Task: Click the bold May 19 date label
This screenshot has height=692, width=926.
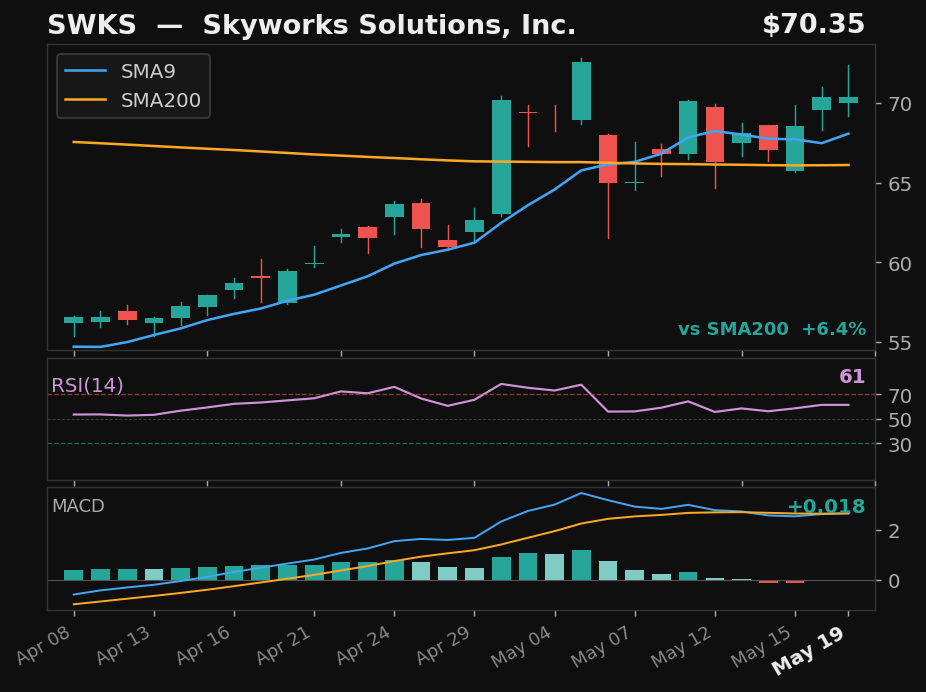Action: [810, 649]
